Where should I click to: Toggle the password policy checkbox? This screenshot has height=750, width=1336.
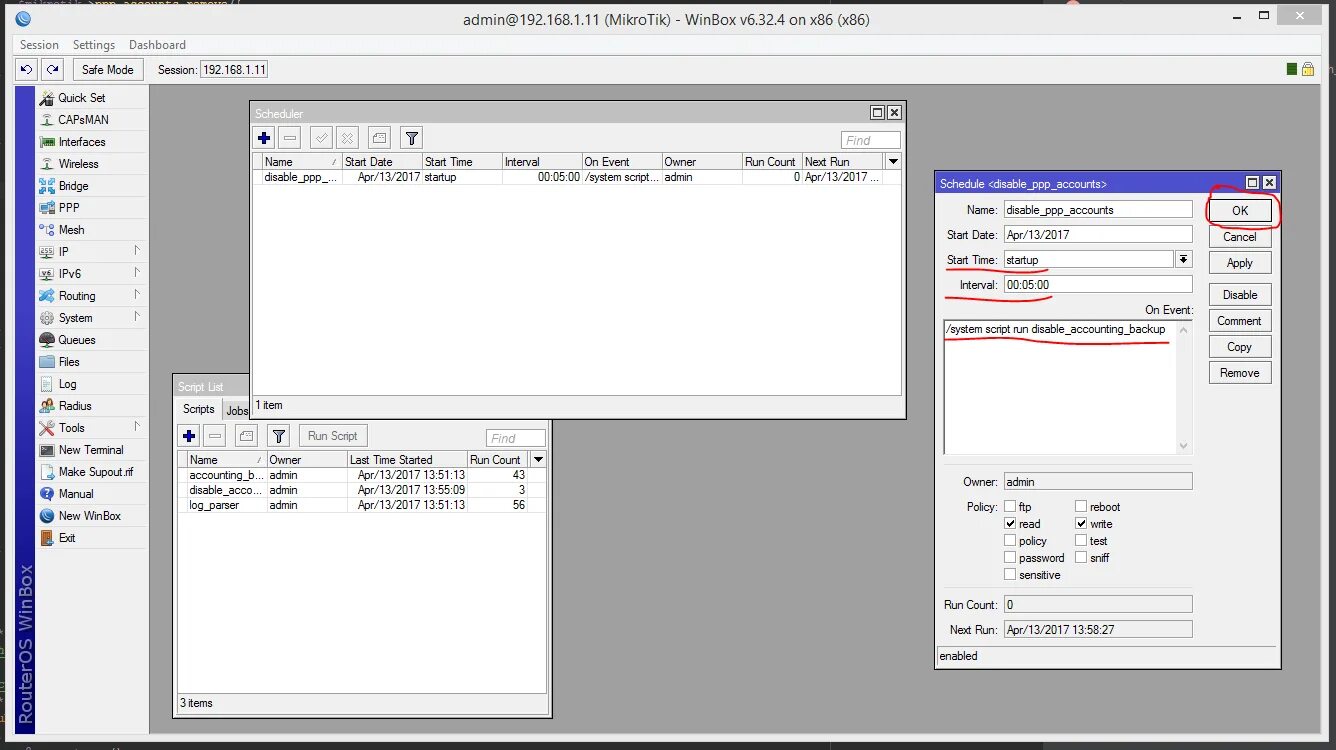(1010, 558)
